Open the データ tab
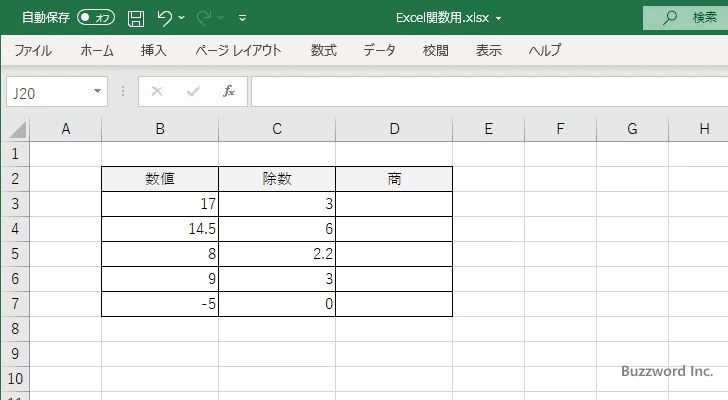Screen dimensions: 728x400 (x=379, y=50)
